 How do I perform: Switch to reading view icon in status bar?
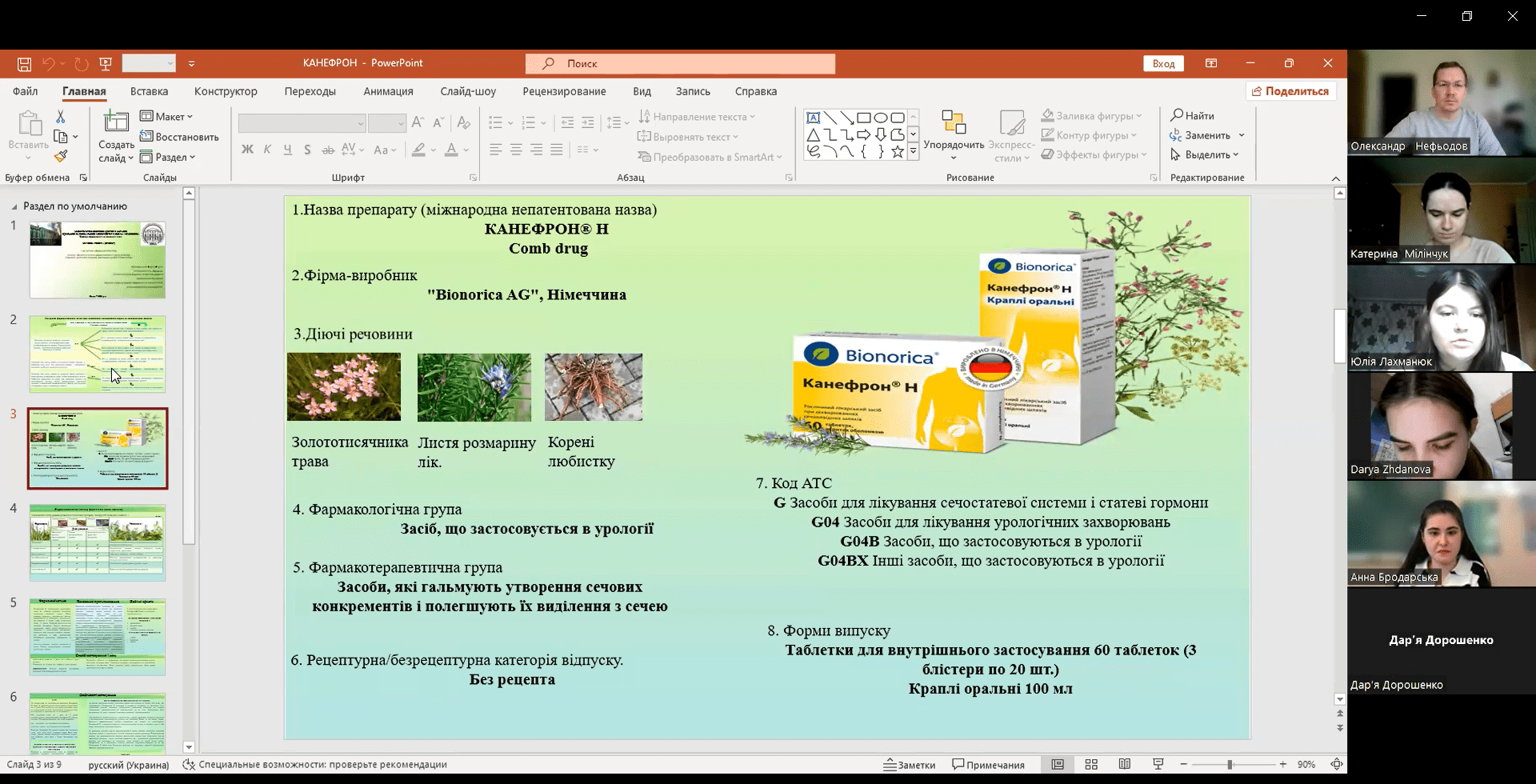point(1125,765)
